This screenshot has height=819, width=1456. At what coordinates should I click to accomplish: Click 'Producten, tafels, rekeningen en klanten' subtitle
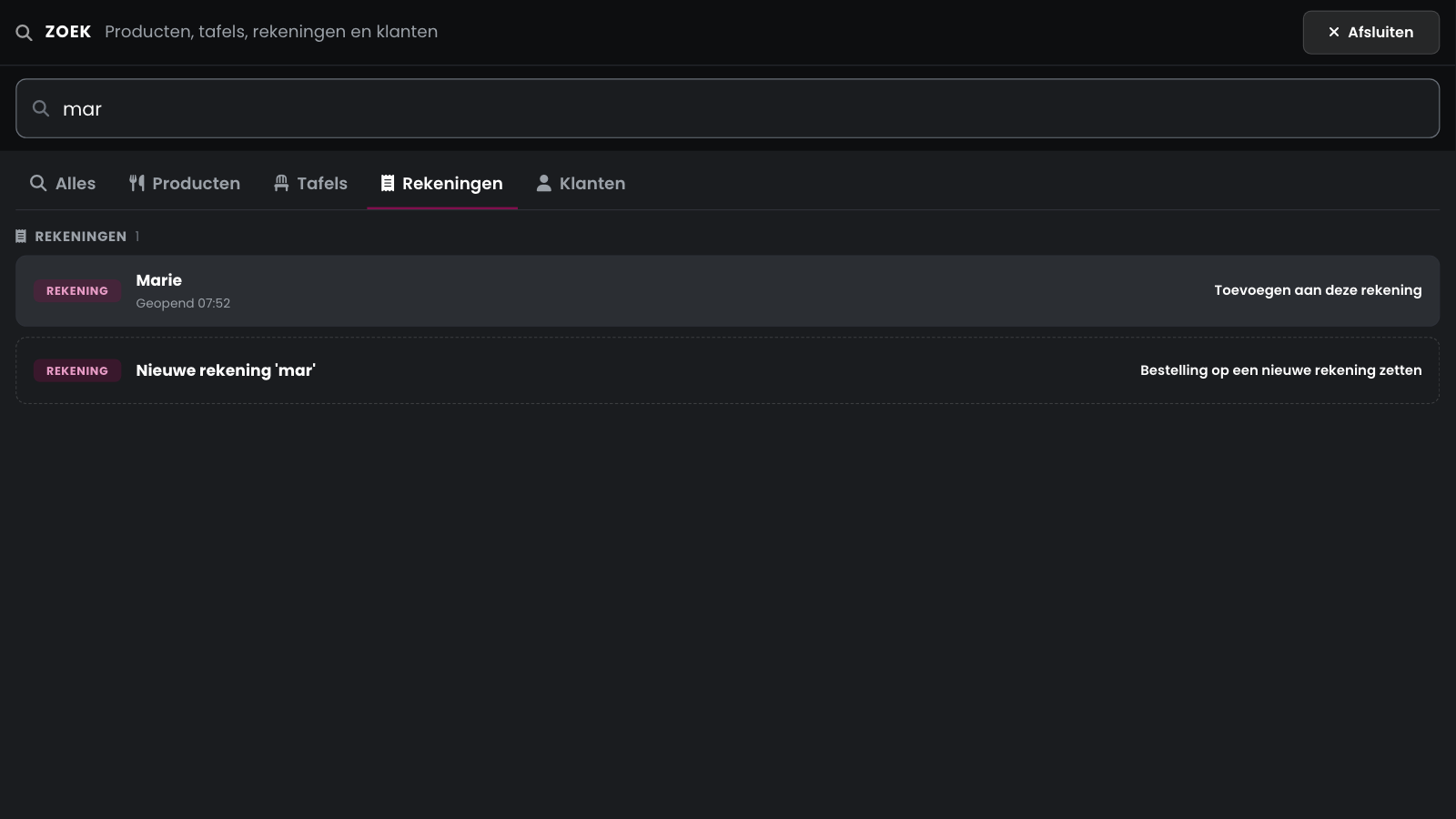pos(271,32)
